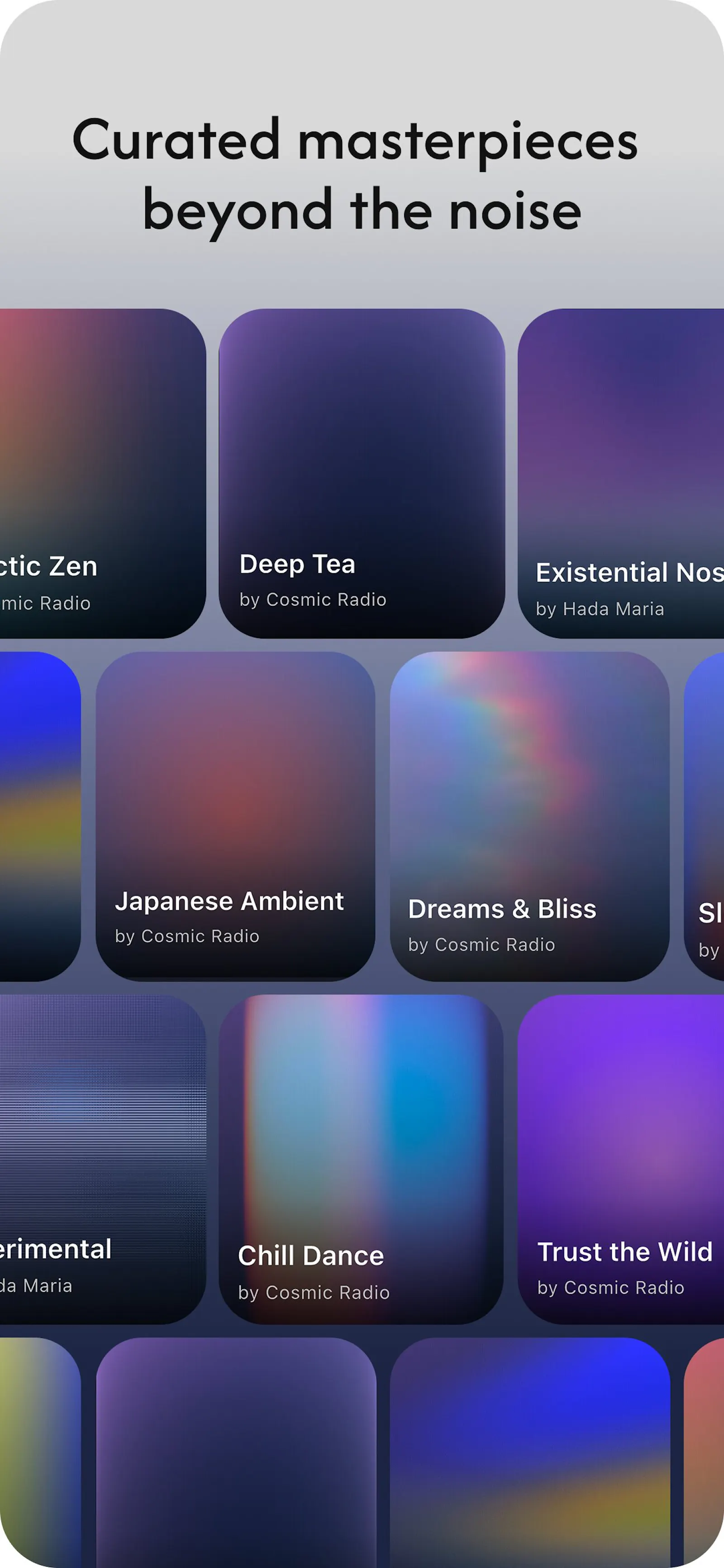The image size is (724, 1568).
Task: Open the Japanese Ambient playlist card
Action: pyautogui.click(x=235, y=816)
